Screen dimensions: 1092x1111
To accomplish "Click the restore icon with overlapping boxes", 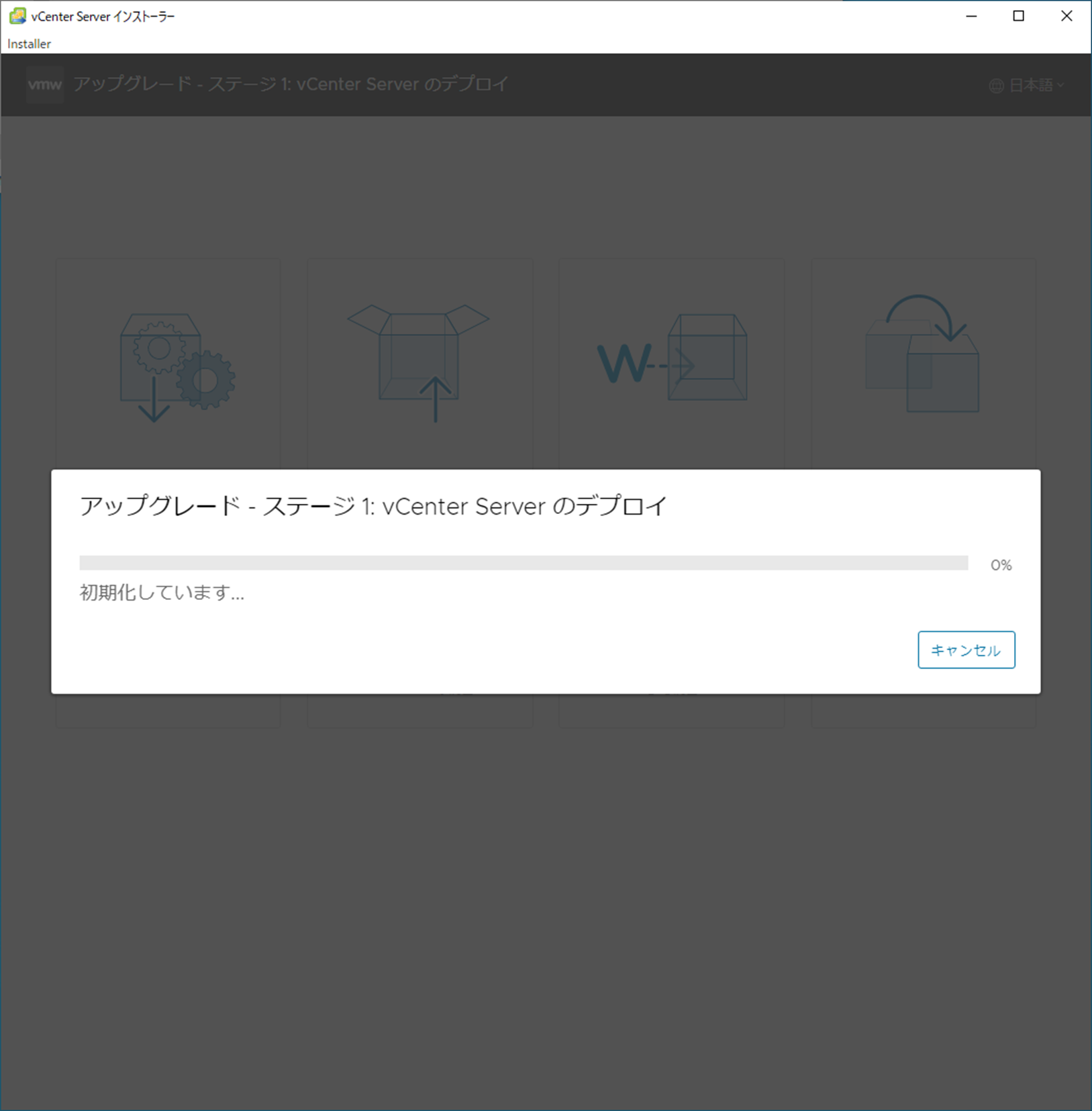I will (922, 354).
